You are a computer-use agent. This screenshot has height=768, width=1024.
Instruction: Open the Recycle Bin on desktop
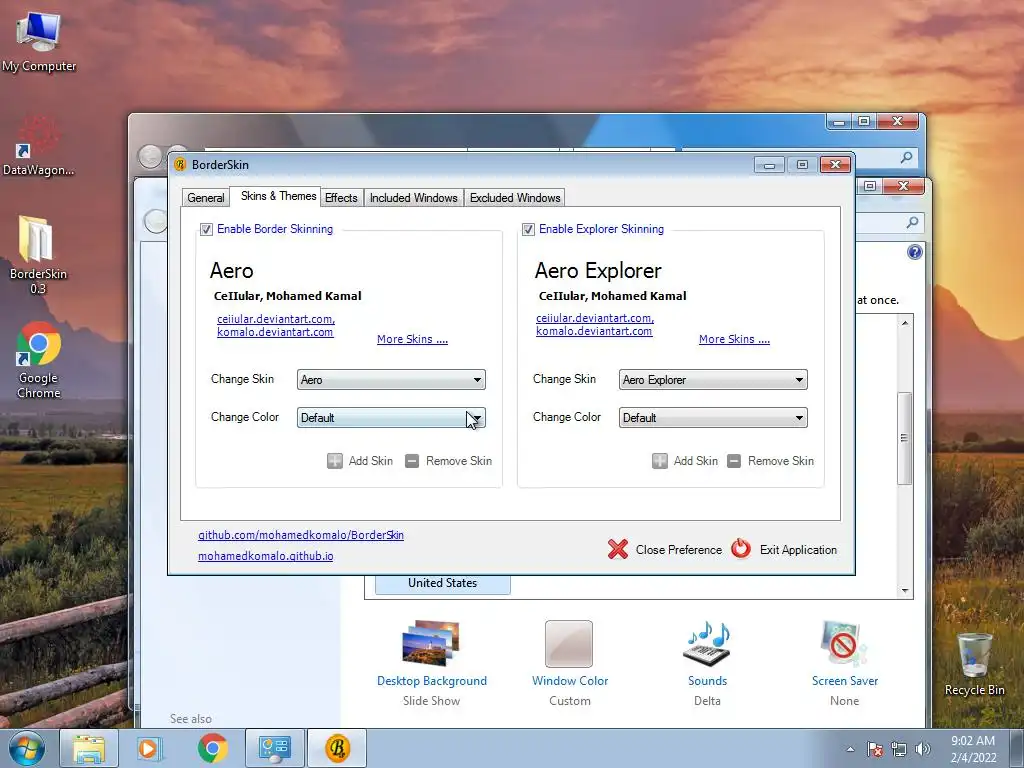[974, 663]
